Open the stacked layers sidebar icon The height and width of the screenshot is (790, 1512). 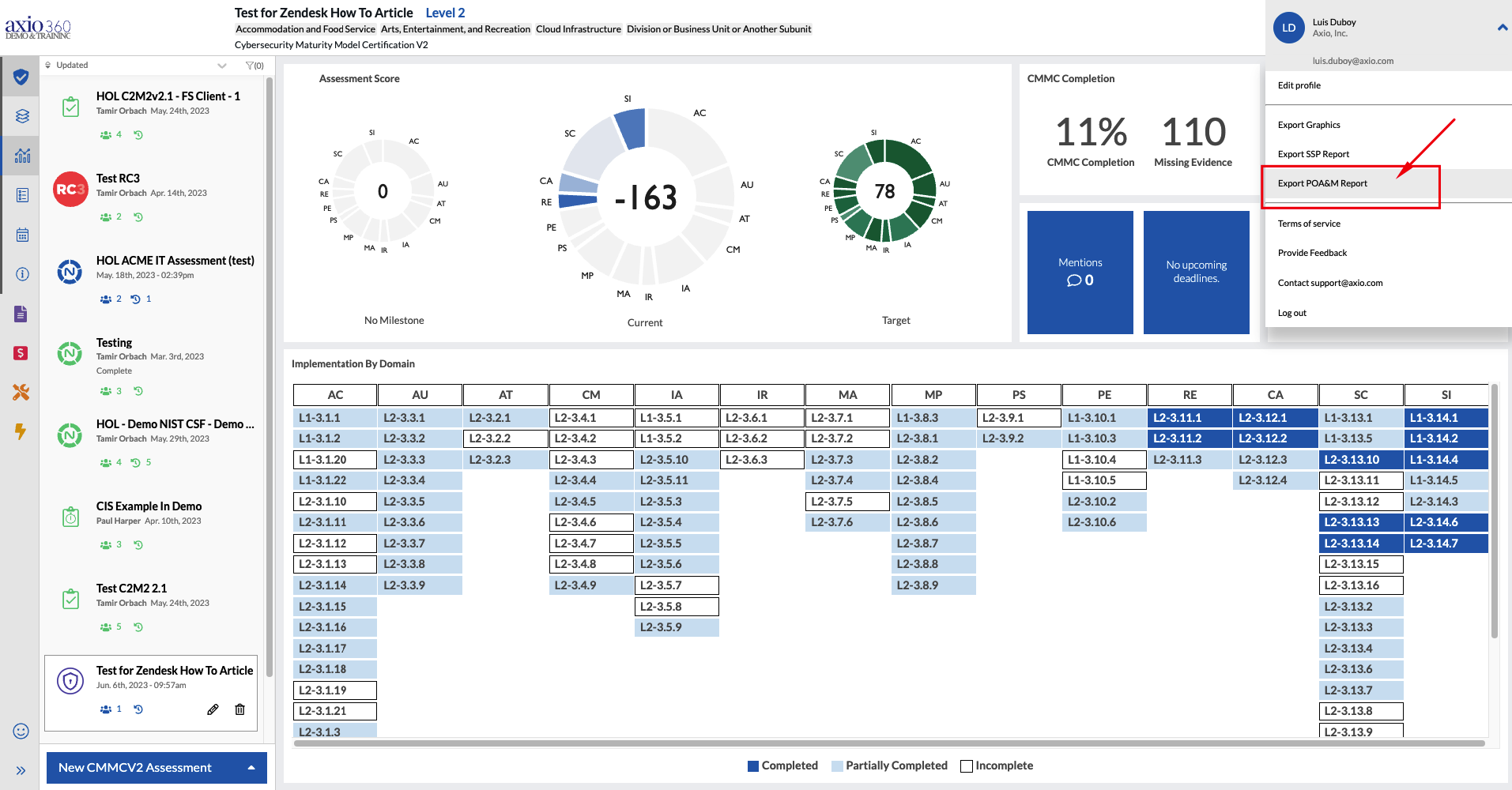pyautogui.click(x=22, y=116)
